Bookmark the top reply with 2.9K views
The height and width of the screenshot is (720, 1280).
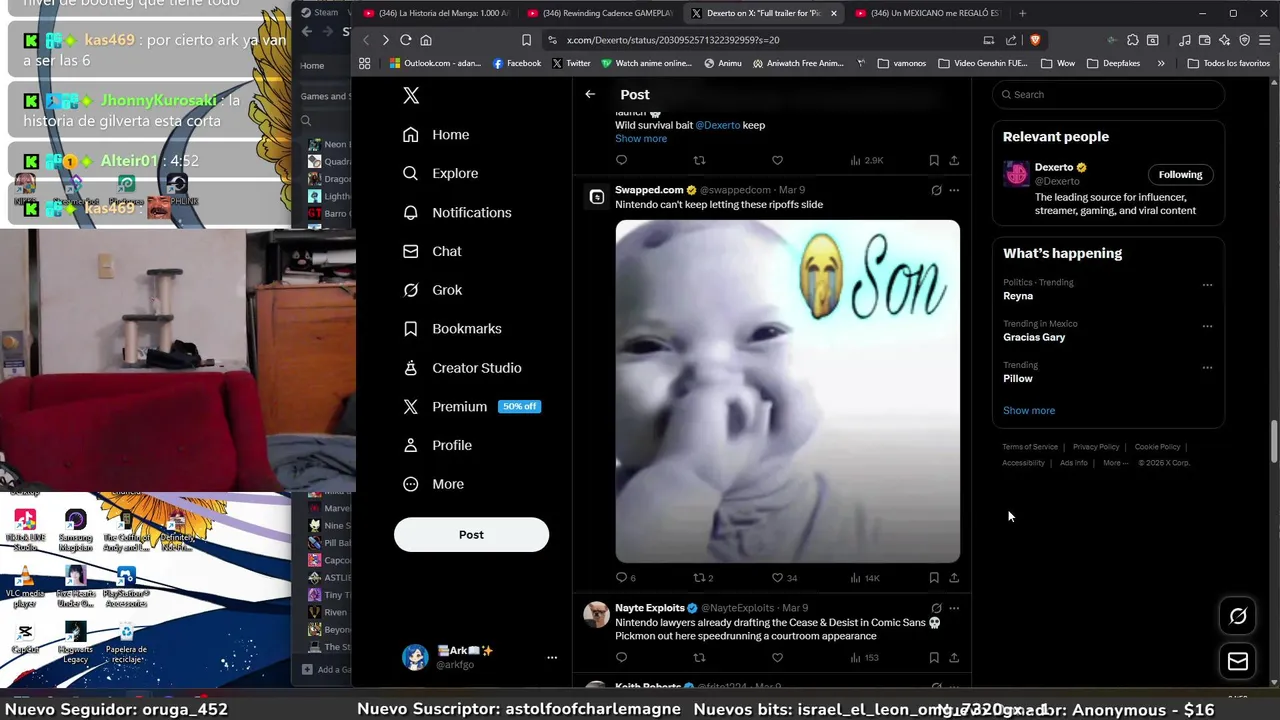coord(933,160)
